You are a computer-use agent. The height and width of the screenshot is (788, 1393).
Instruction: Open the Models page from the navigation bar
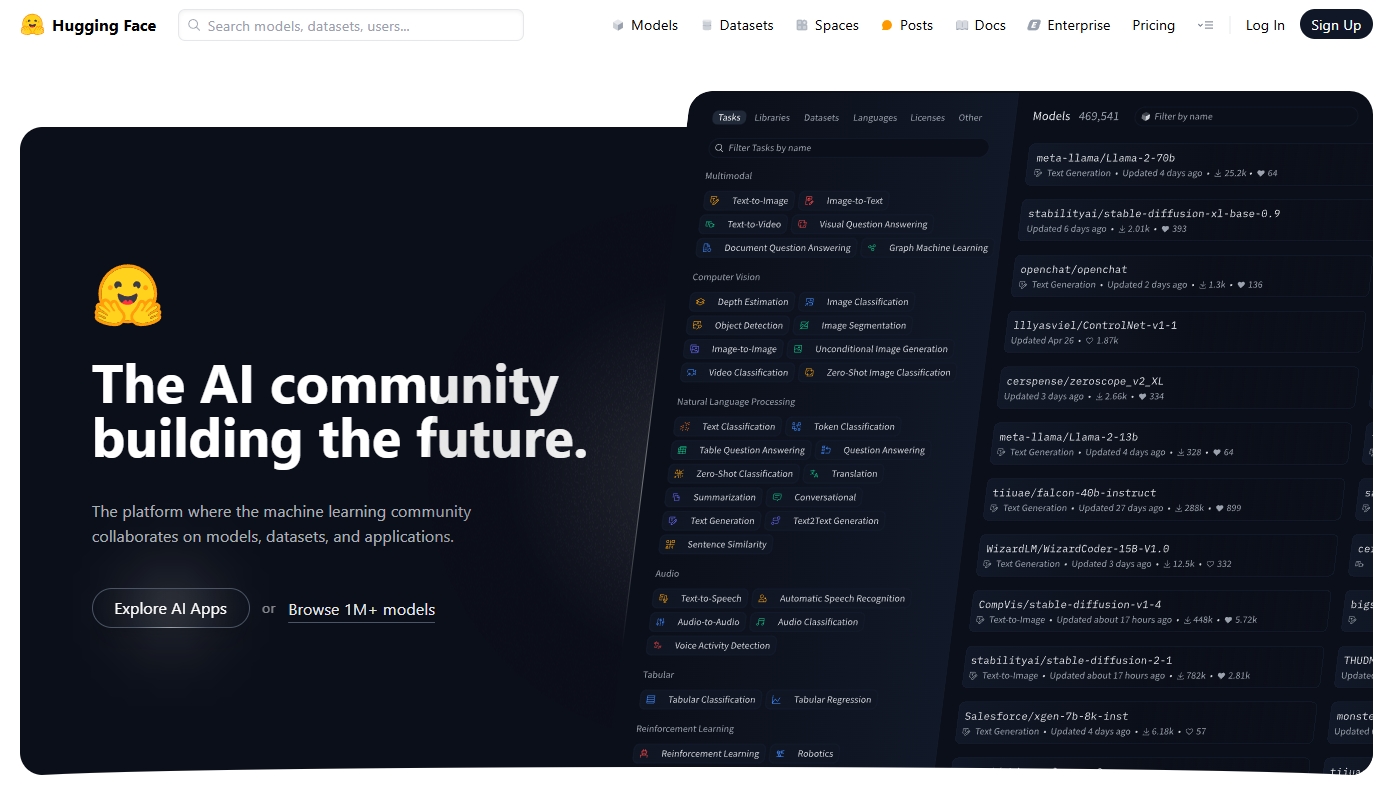(654, 25)
